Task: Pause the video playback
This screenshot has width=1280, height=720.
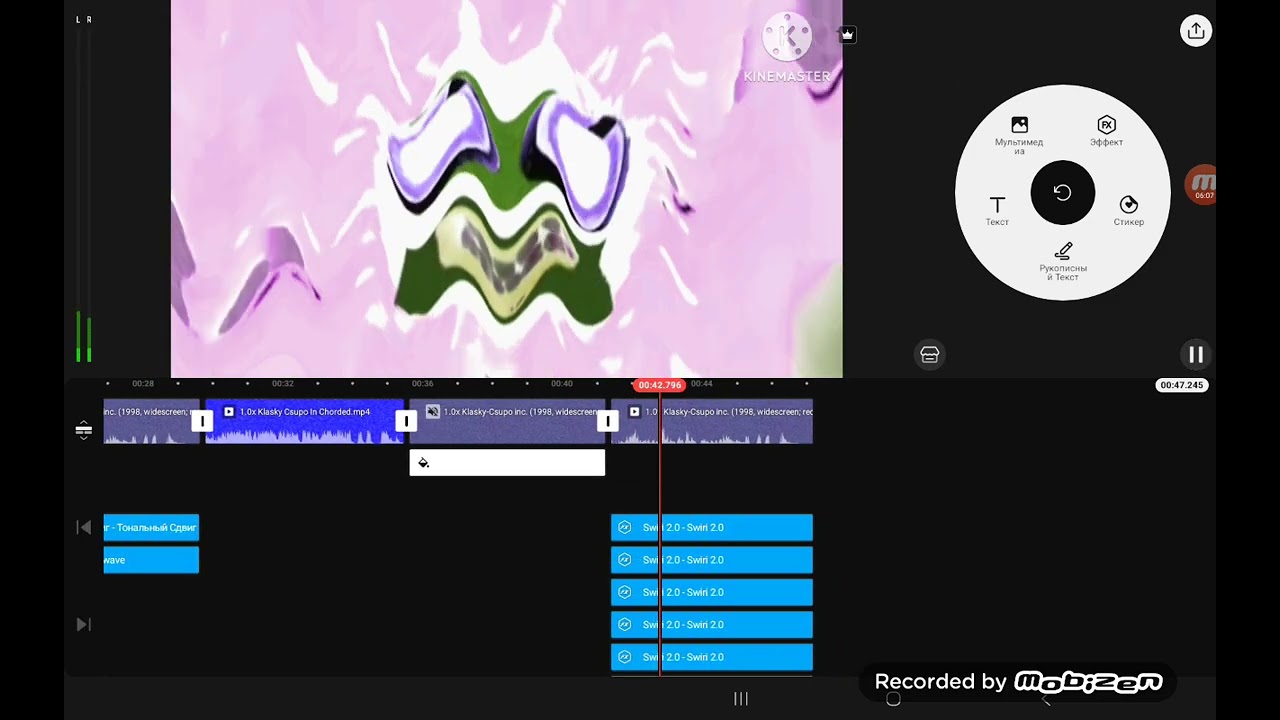Action: 1195,354
